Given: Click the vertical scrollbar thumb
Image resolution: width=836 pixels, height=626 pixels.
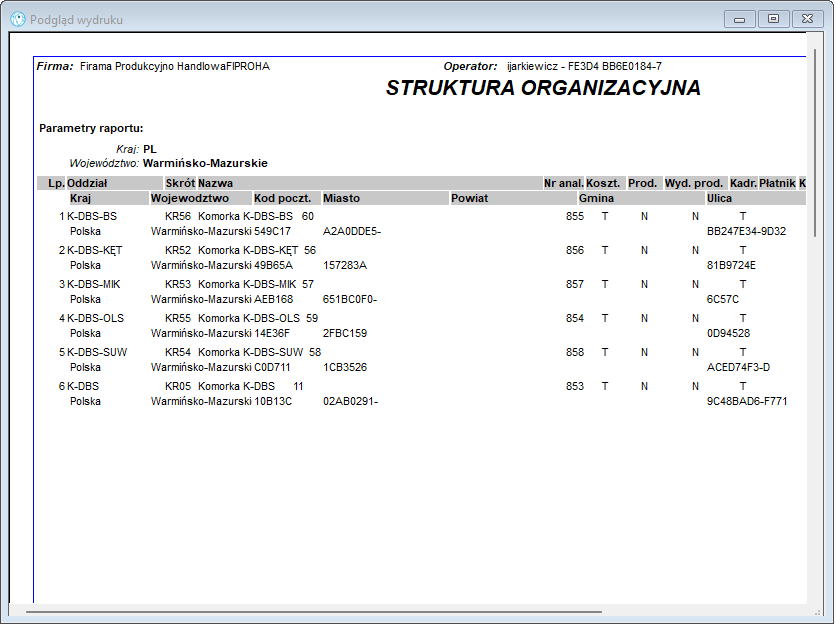Looking at the screenshot, I should pyautogui.click(x=815, y=143).
